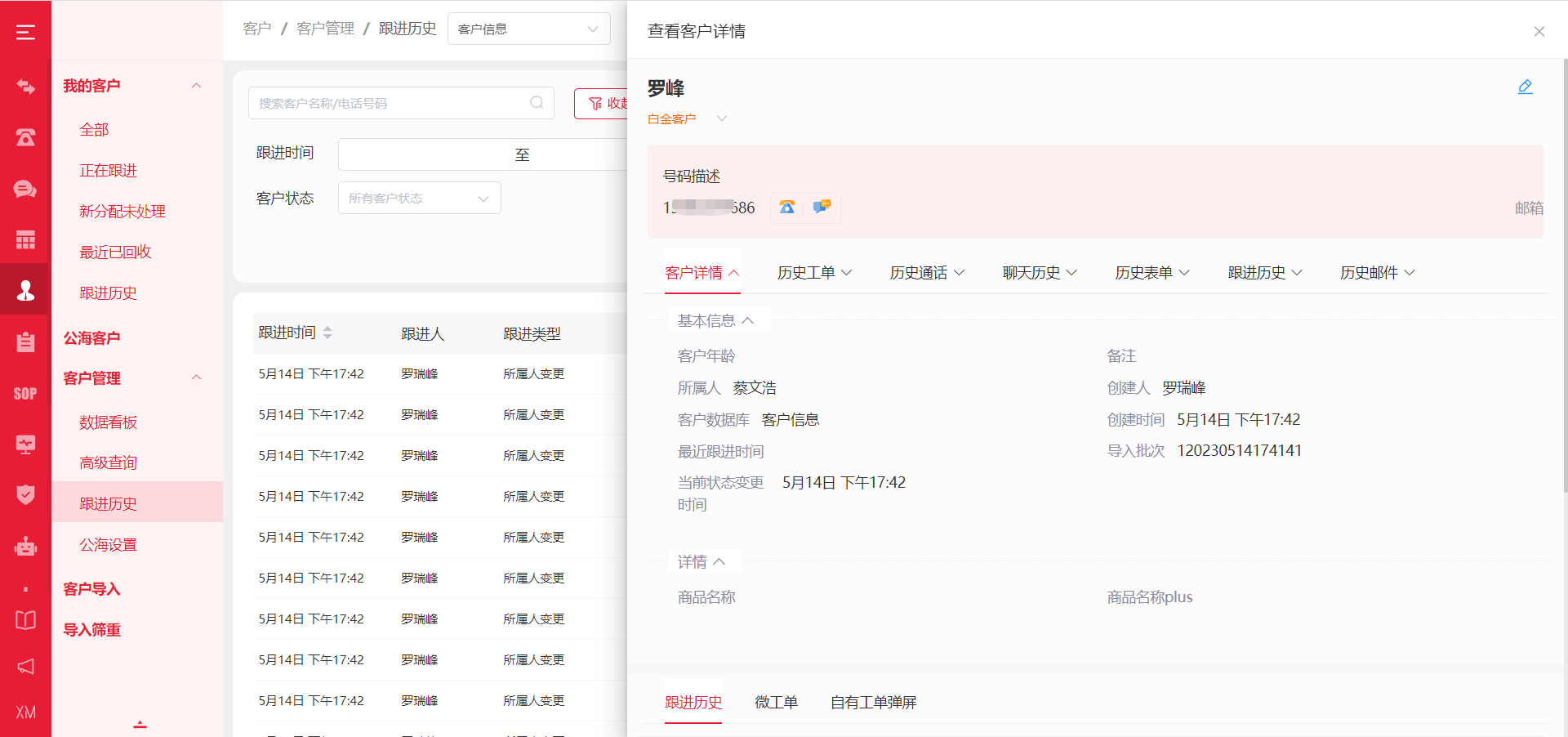Click the SOP icon in the sidebar
1568x737 pixels.
(25, 394)
